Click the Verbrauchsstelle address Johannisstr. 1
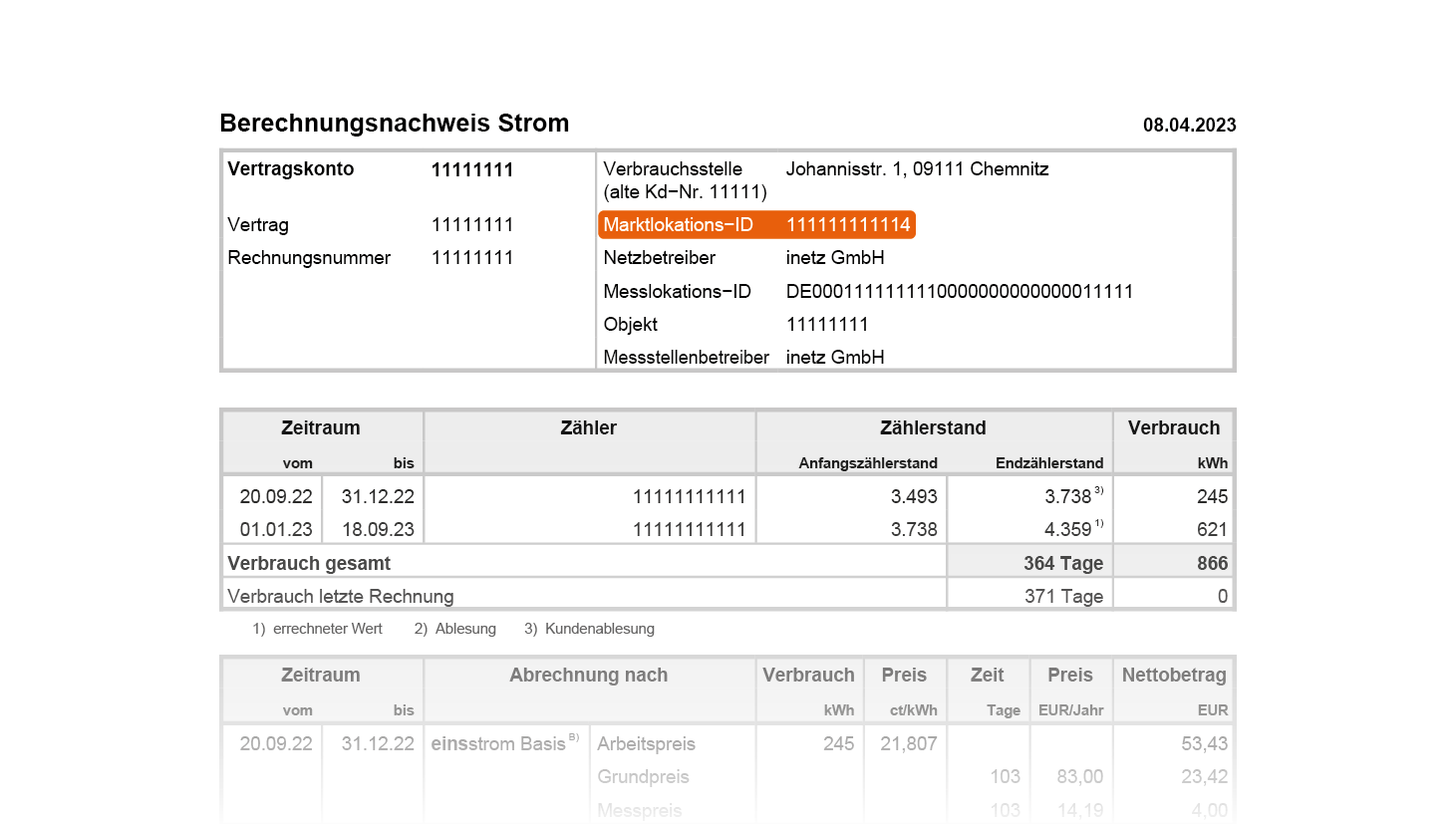Viewport: 1456px width, 824px height. [x=917, y=168]
